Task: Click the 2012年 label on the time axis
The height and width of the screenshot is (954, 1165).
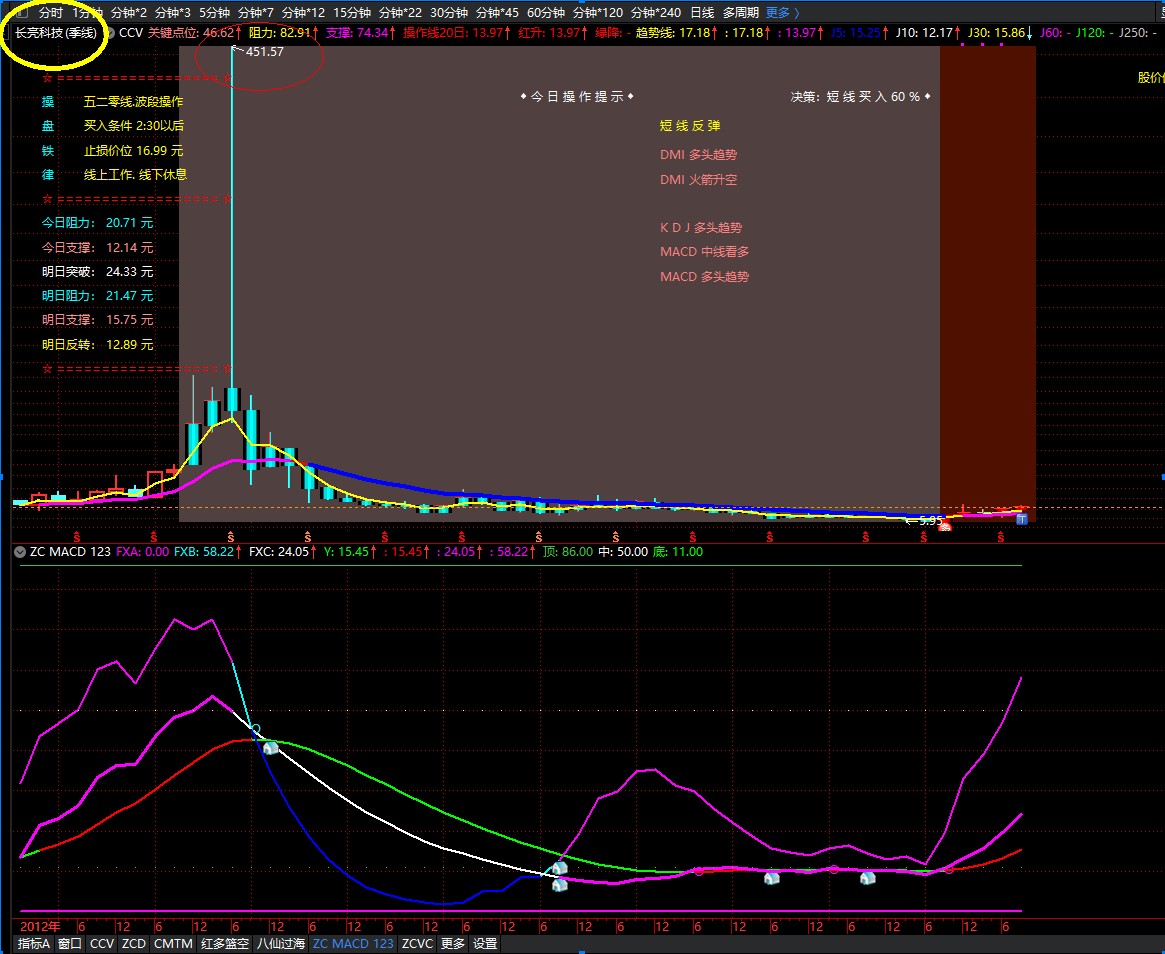Action: click(x=40, y=927)
